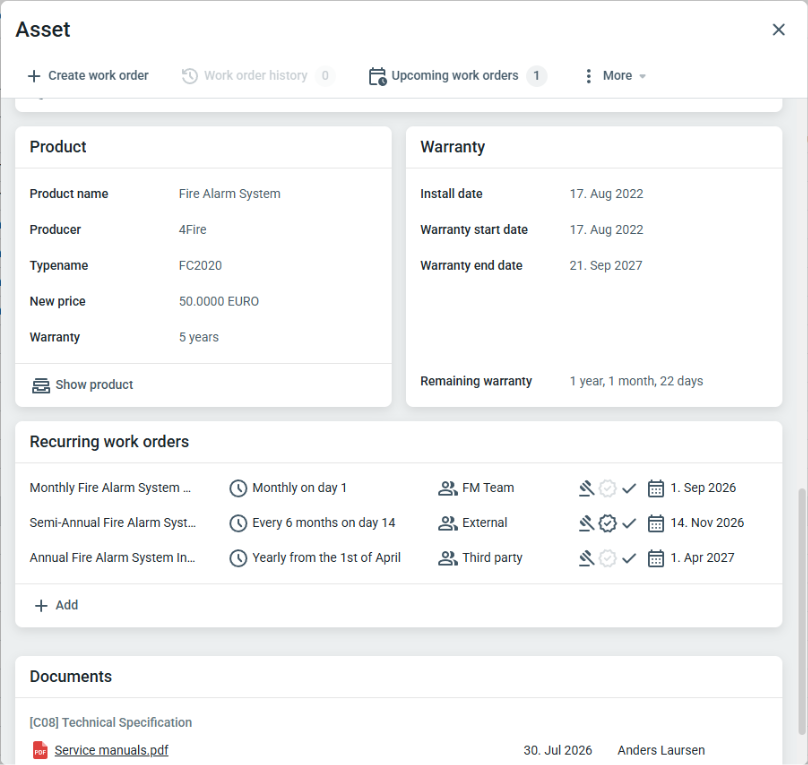The height and width of the screenshot is (765, 808).
Task: Click the plus icon next to Add
Action: [x=41, y=606]
